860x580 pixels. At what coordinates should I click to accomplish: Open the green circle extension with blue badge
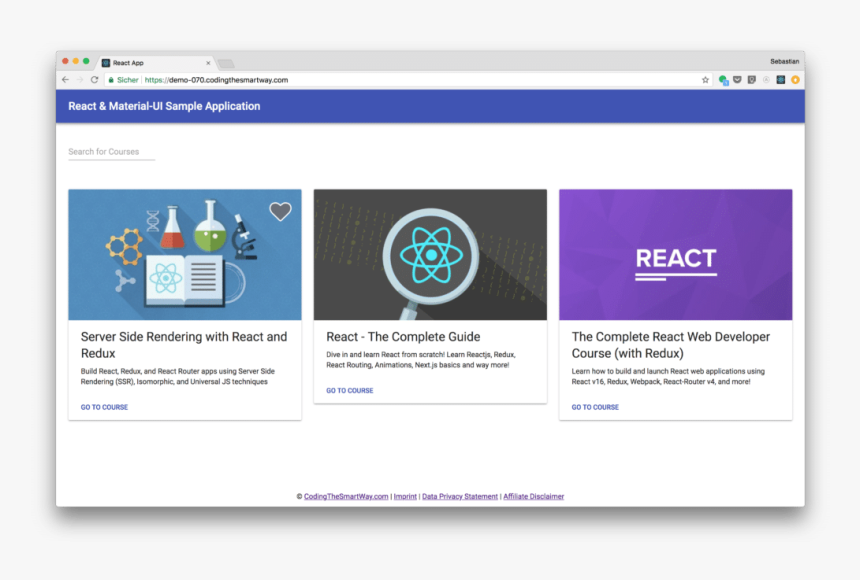pyautogui.click(x=723, y=80)
